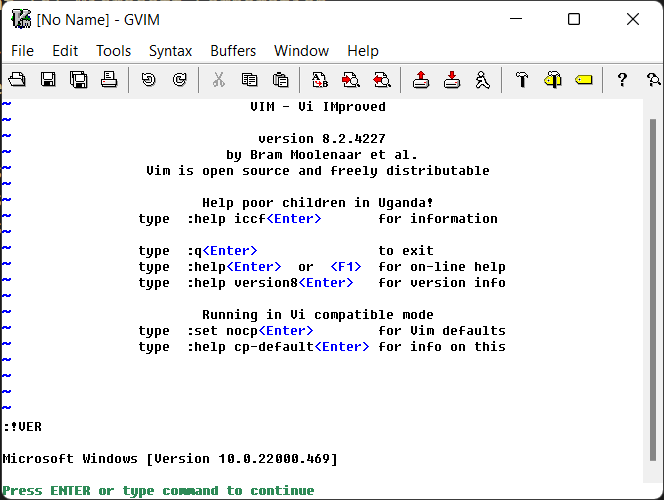Open the Syntax menu
664x500 pixels.
[x=170, y=51]
